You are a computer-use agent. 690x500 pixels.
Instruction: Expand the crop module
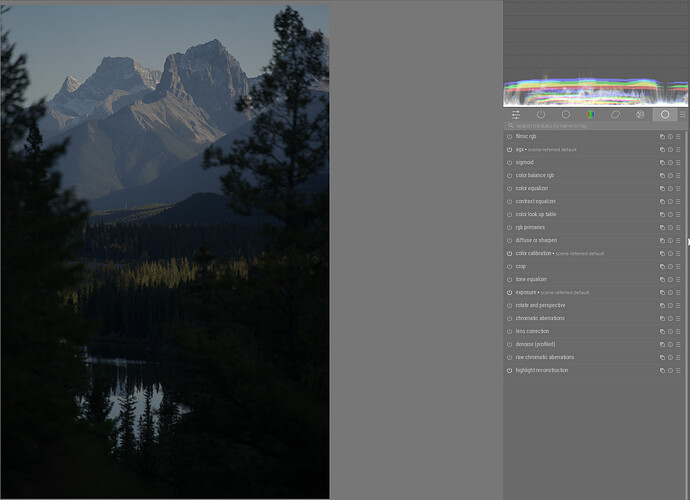521,267
